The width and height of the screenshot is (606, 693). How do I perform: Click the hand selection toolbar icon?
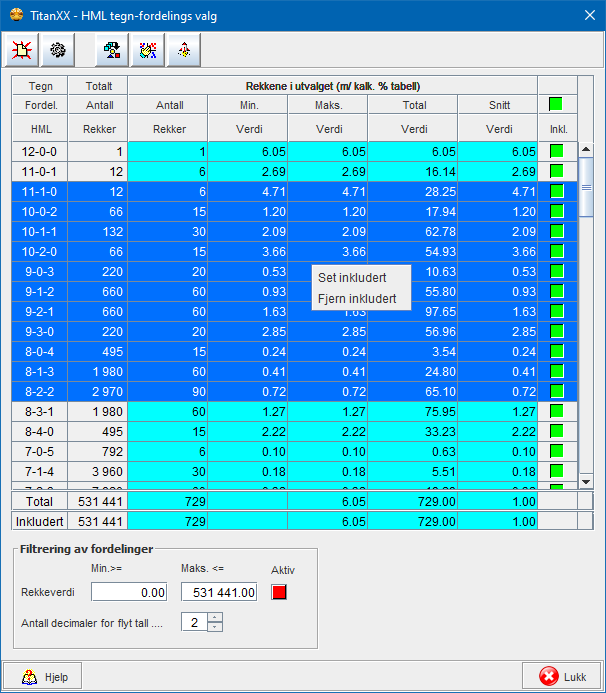148,50
